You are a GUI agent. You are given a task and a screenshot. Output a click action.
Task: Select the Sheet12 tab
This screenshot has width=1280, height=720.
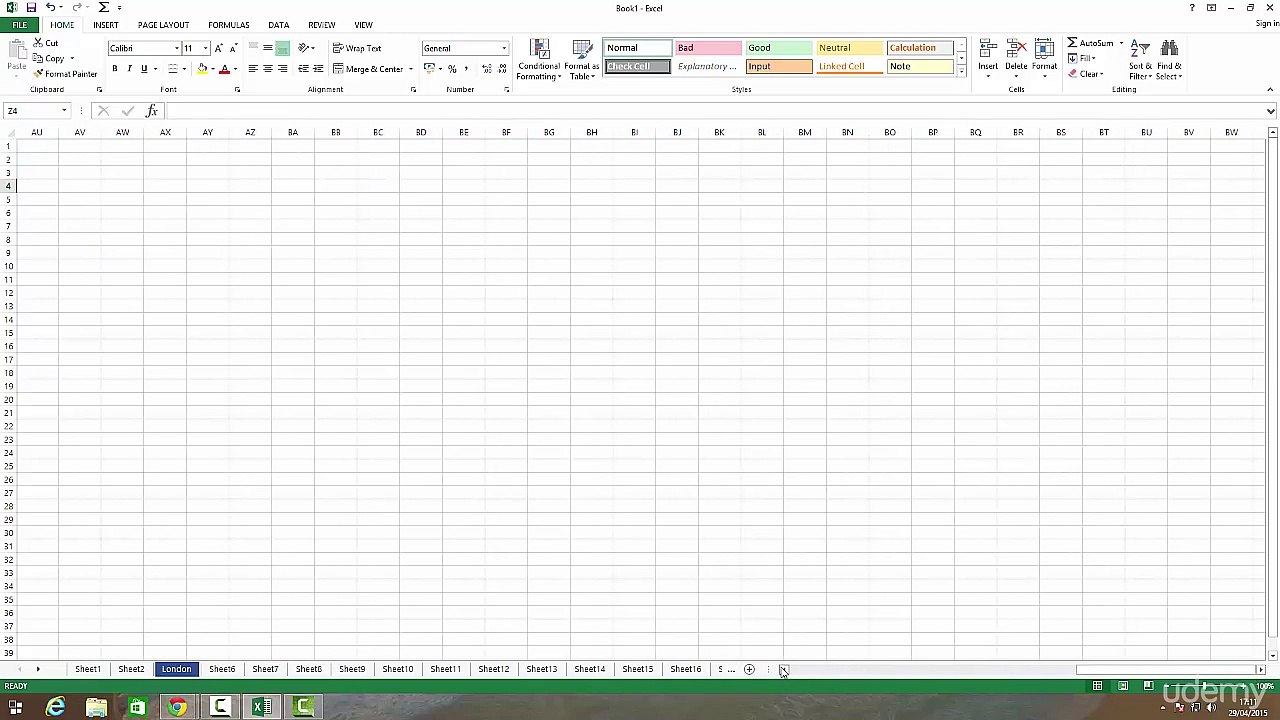point(493,670)
